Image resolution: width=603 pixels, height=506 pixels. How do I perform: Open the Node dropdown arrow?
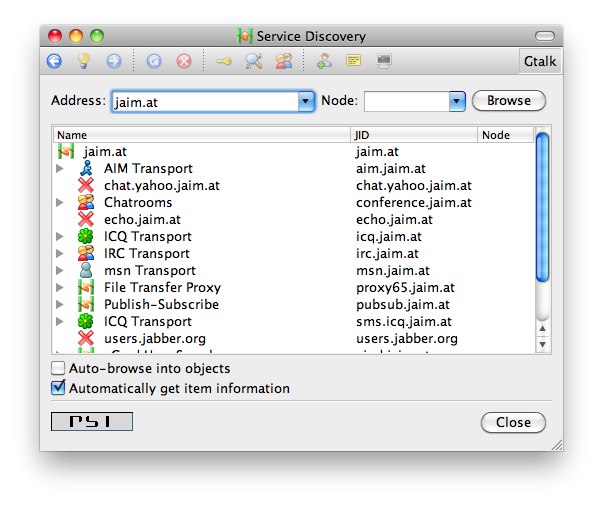click(457, 101)
